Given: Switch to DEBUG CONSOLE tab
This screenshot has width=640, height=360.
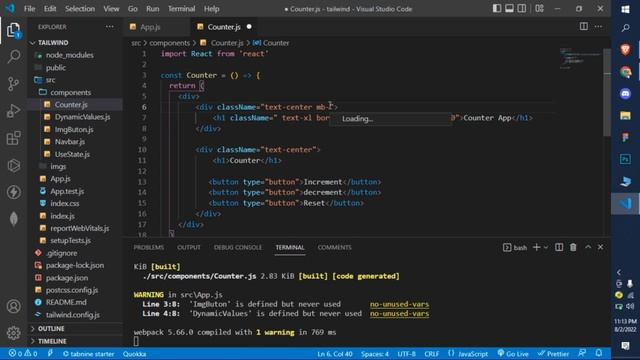Looking at the screenshot, I should pos(238,248).
